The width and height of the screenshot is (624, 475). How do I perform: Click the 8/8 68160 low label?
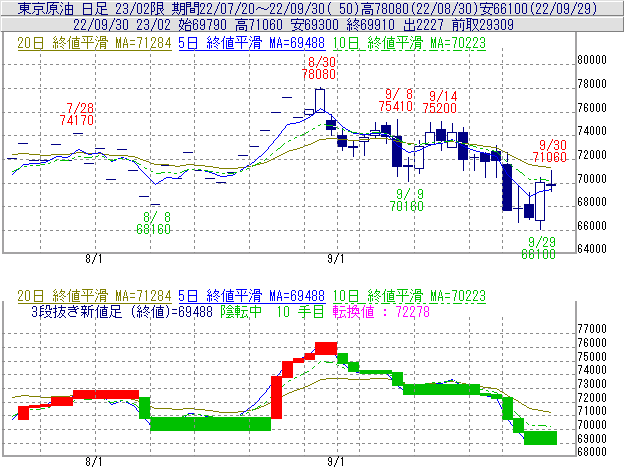(x=154, y=223)
